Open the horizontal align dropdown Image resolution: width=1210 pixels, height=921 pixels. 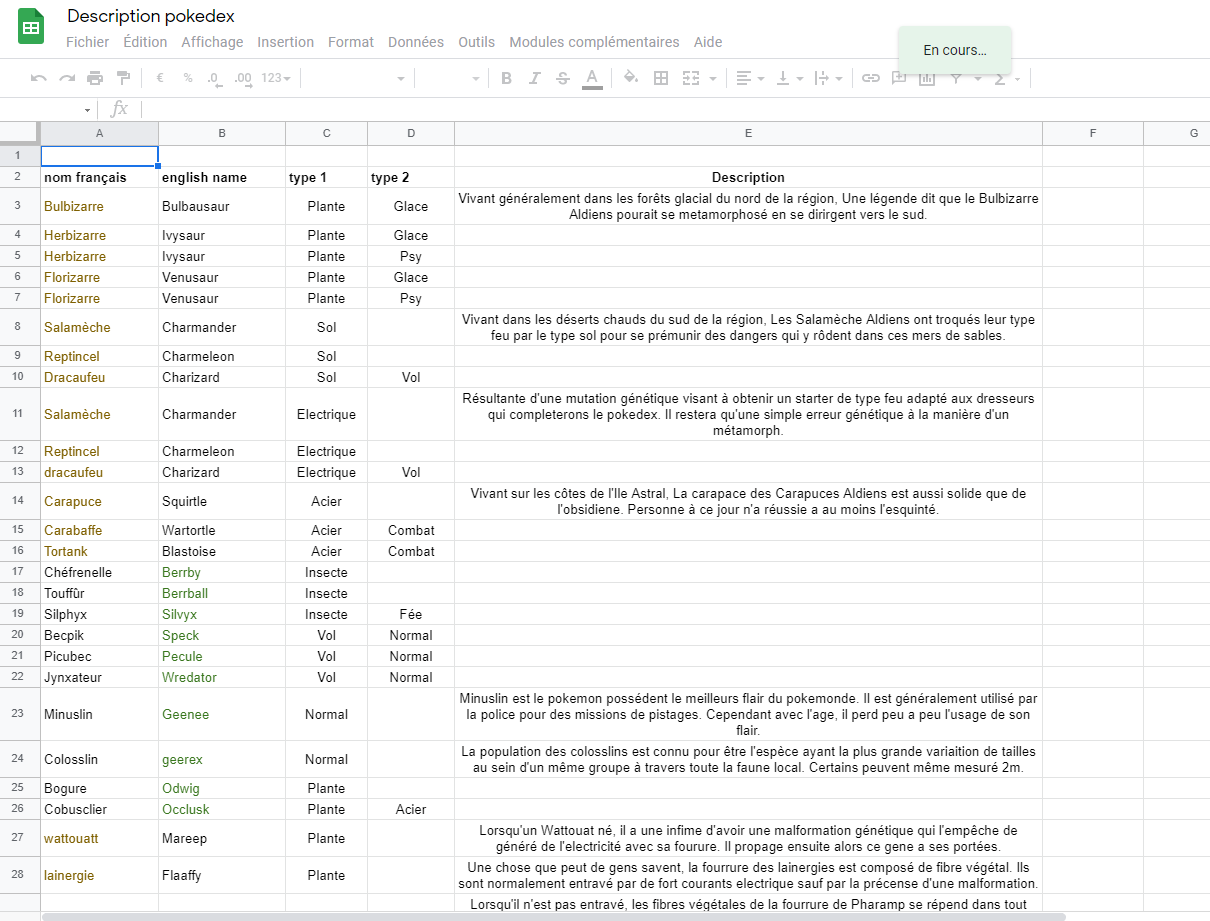(x=748, y=78)
